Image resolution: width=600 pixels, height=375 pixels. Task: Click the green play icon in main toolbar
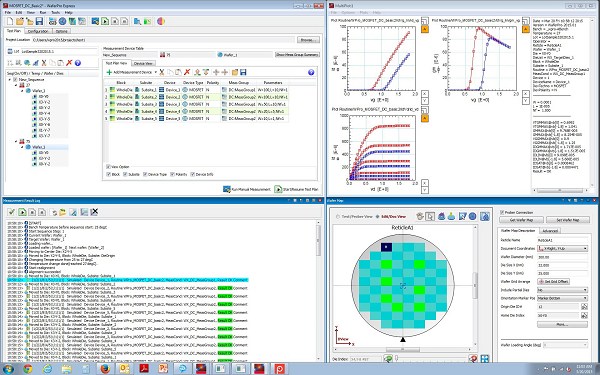(x=105, y=21)
